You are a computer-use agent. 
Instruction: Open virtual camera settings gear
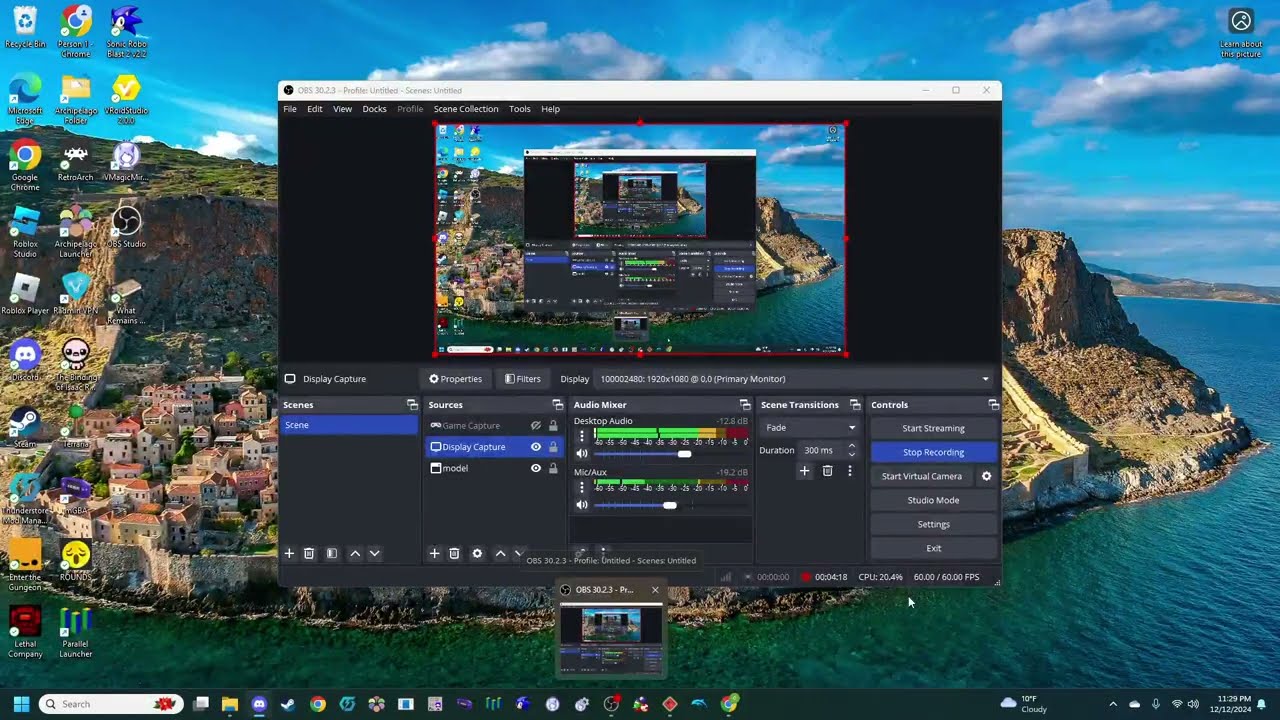pos(986,476)
